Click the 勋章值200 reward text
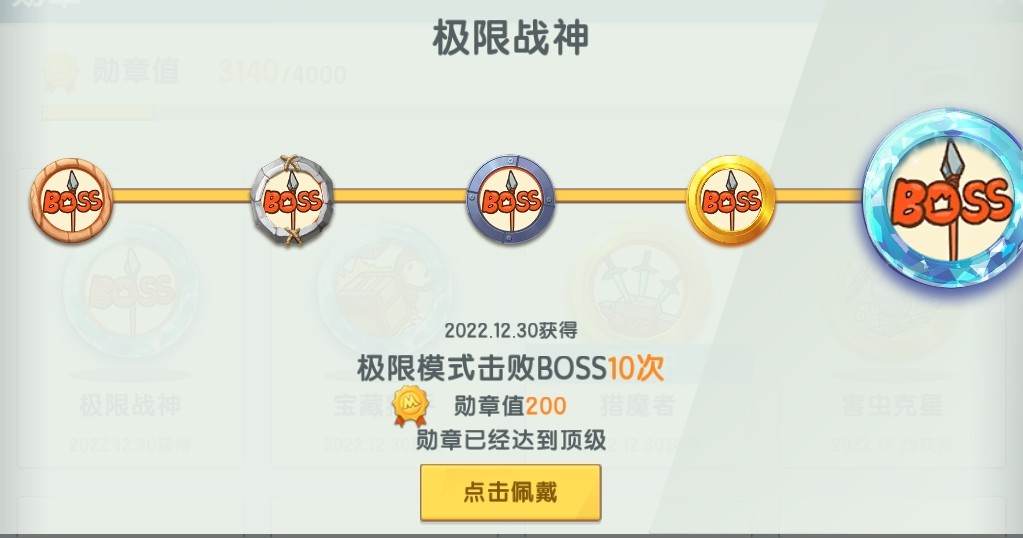Viewport: 1023px width, 538px height. click(x=510, y=406)
